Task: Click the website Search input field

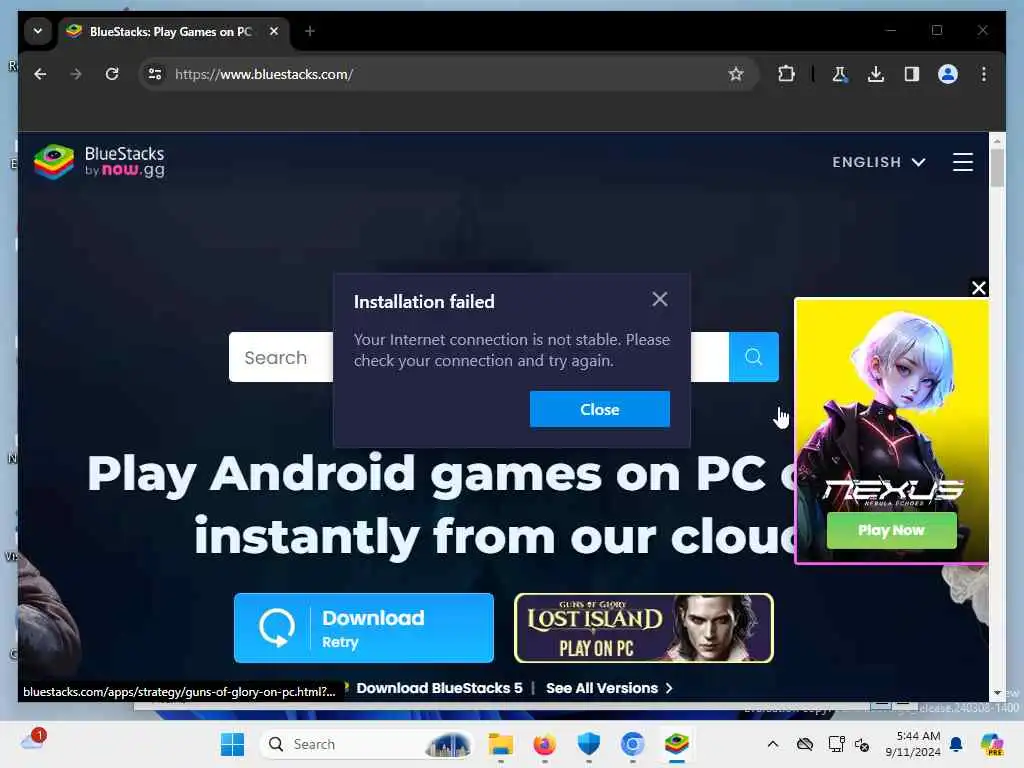Action: [281, 357]
